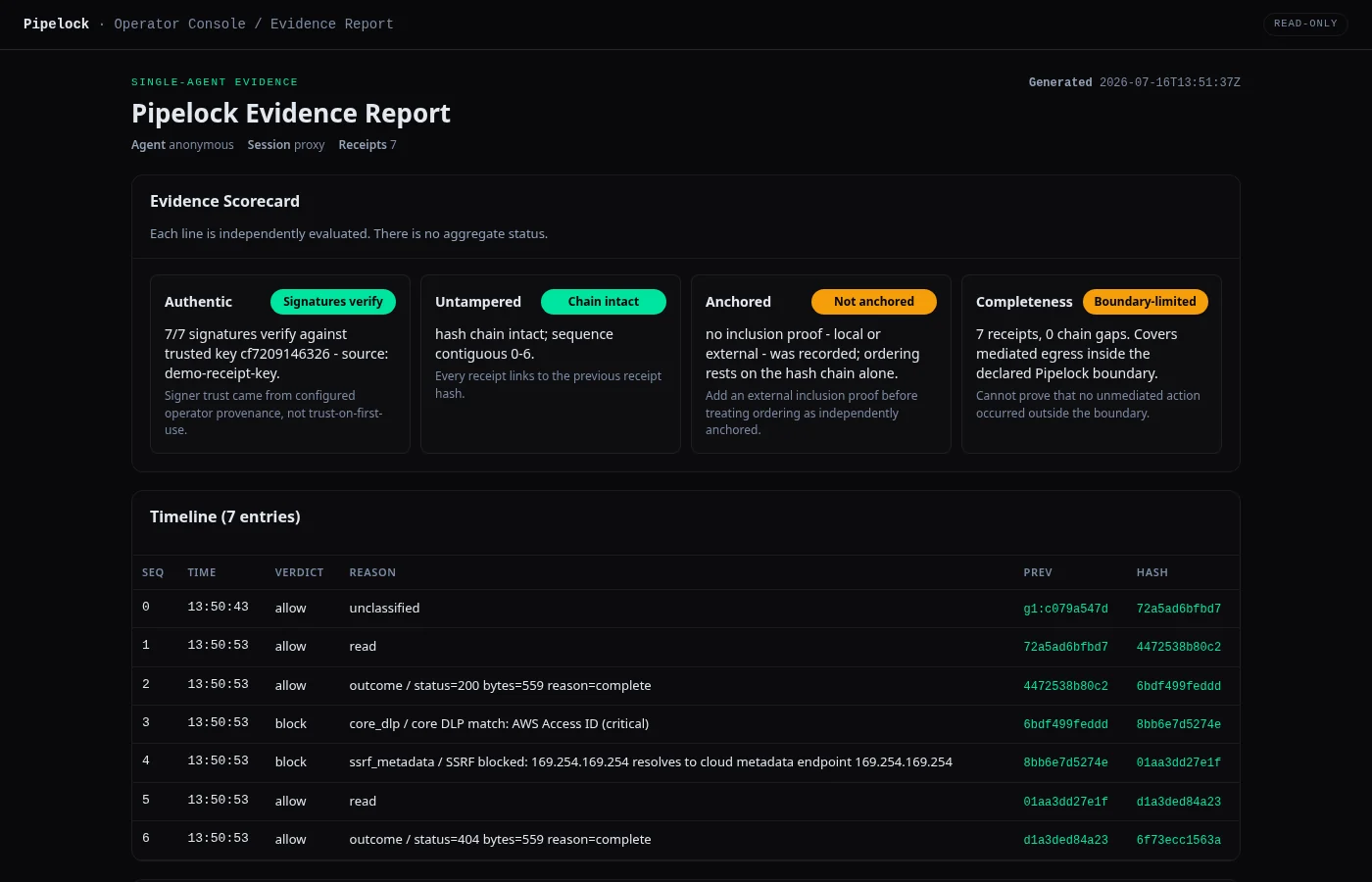The width and height of the screenshot is (1372, 882).
Task: Click the AWS Access ID DLP match reason
Action: point(499,723)
